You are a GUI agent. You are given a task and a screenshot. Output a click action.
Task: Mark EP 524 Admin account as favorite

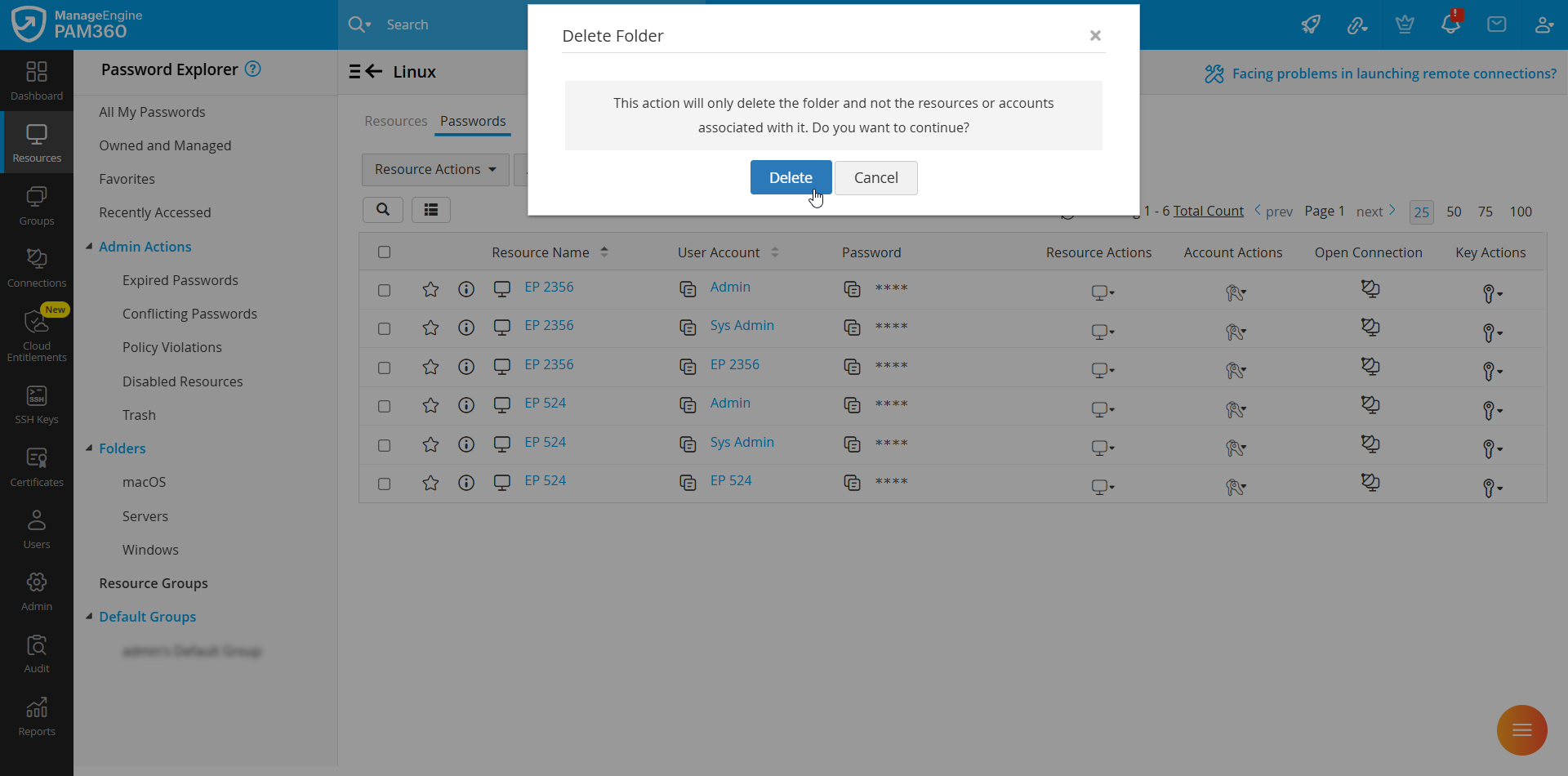(x=430, y=405)
